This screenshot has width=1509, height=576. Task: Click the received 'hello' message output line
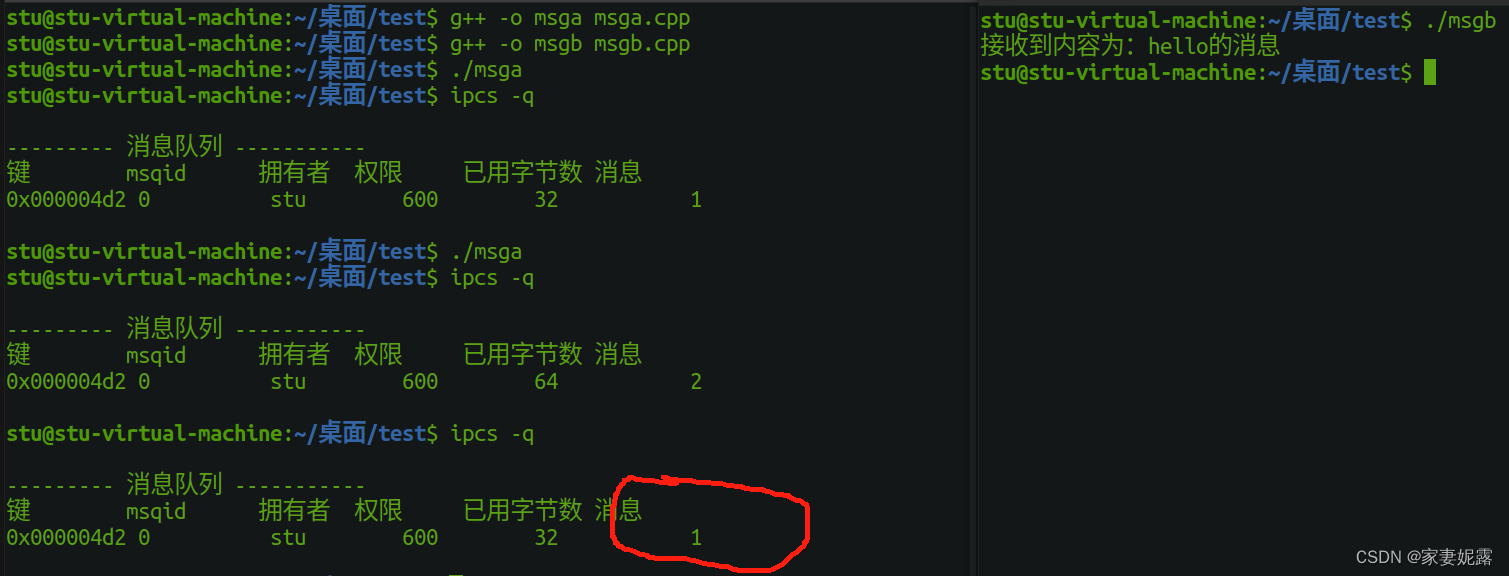click(1130, 46)
